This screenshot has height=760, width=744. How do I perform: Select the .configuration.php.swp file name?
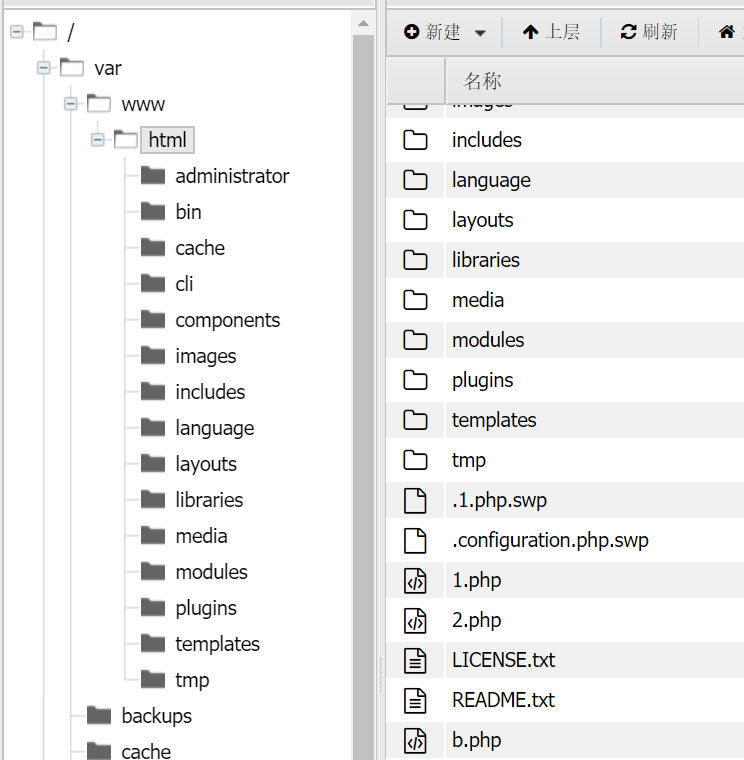pos(550,540)
